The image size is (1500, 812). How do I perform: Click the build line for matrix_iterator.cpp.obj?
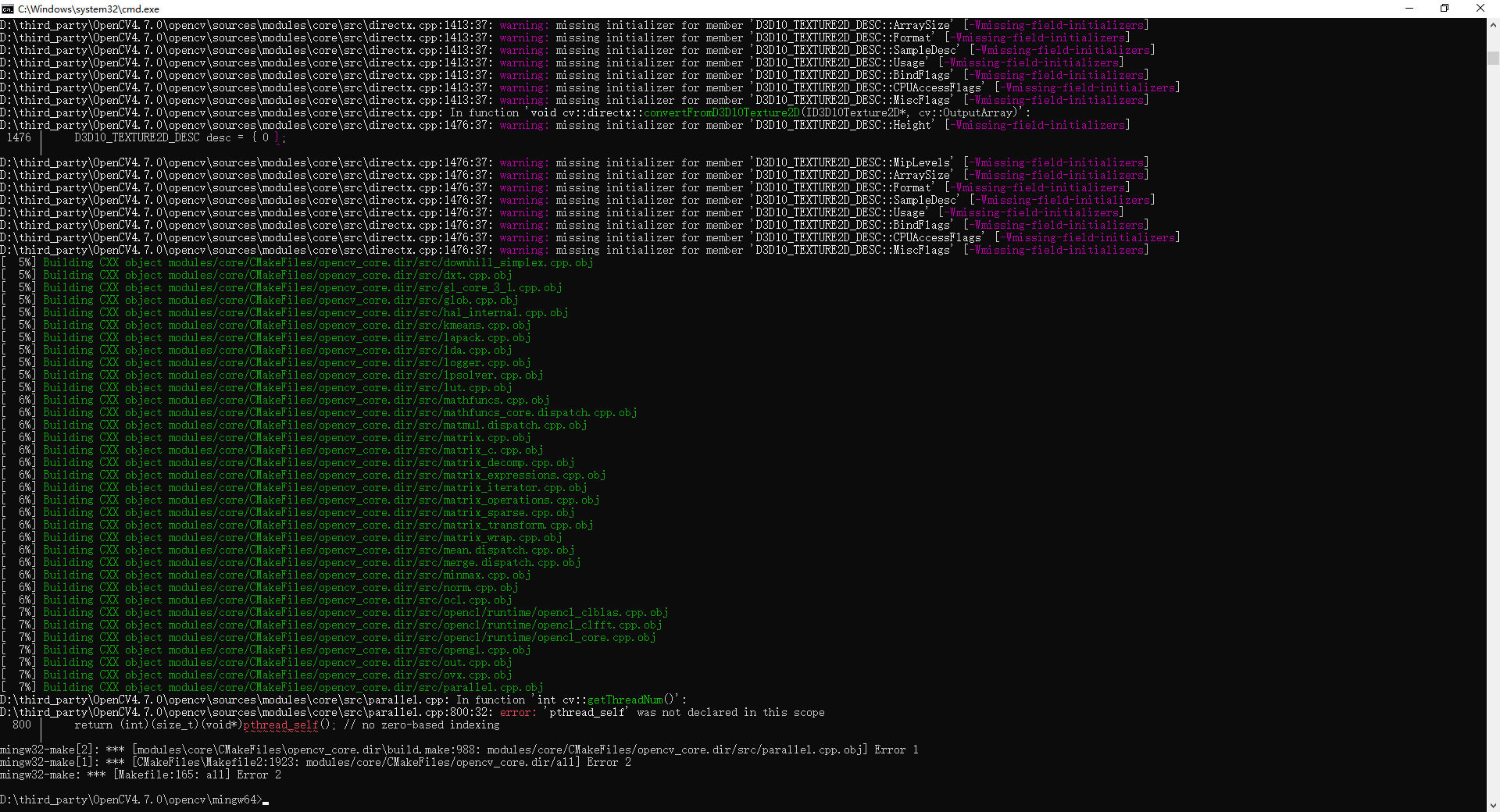[294, 487]
